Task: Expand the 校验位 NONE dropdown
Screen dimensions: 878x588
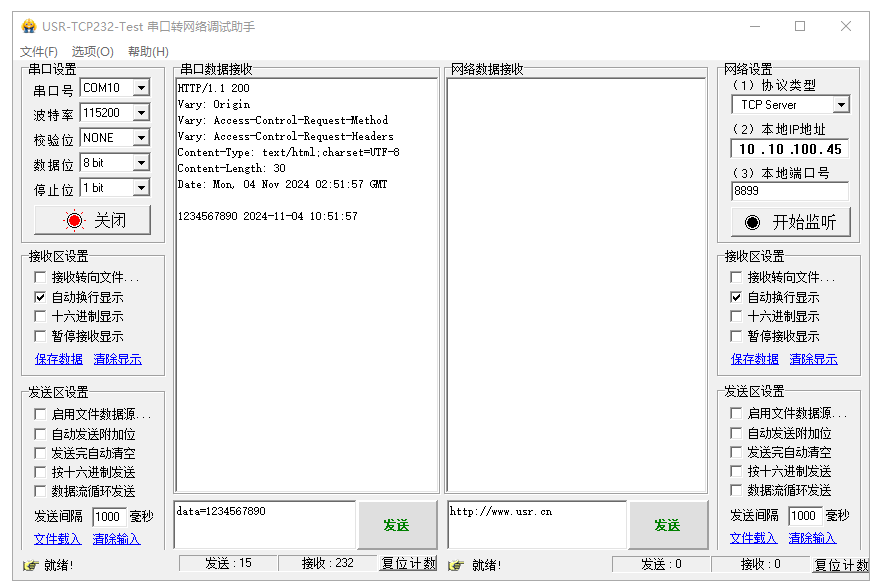Action: pyautogui.click(x=142, y=138)
